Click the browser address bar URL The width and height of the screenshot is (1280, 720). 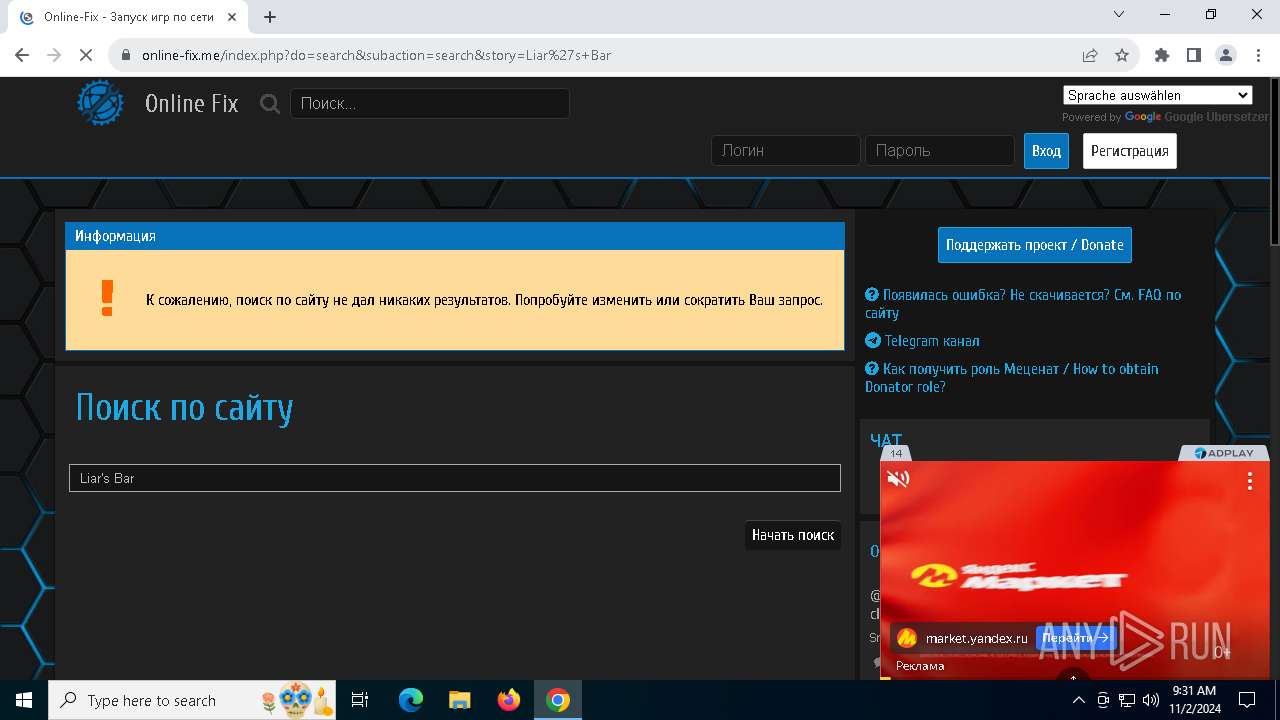click(x=376, y=55)
